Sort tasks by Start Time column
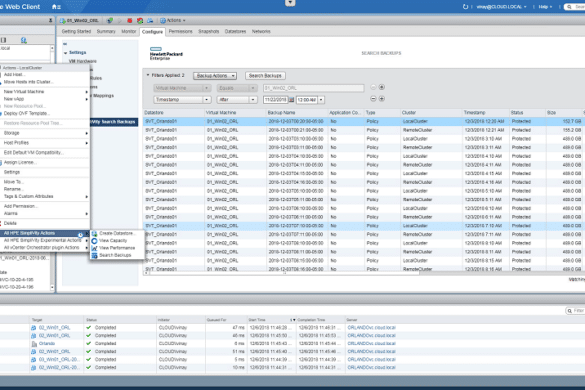 272,320
